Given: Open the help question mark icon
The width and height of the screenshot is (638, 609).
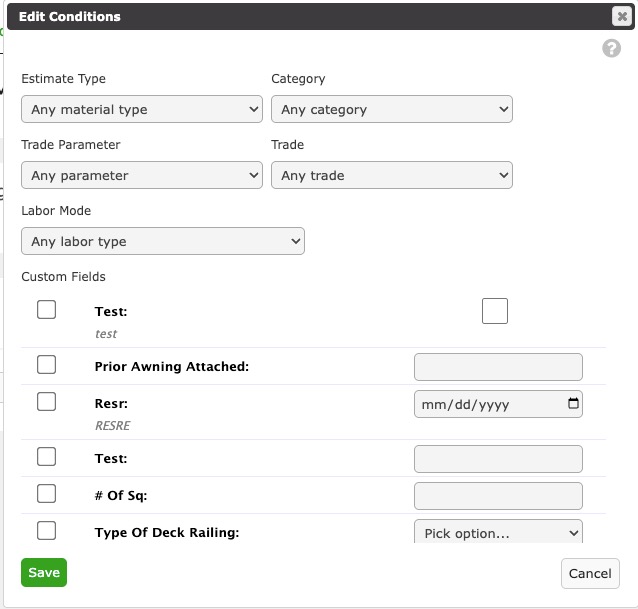Looking at the screenshot, I should 611,49.
